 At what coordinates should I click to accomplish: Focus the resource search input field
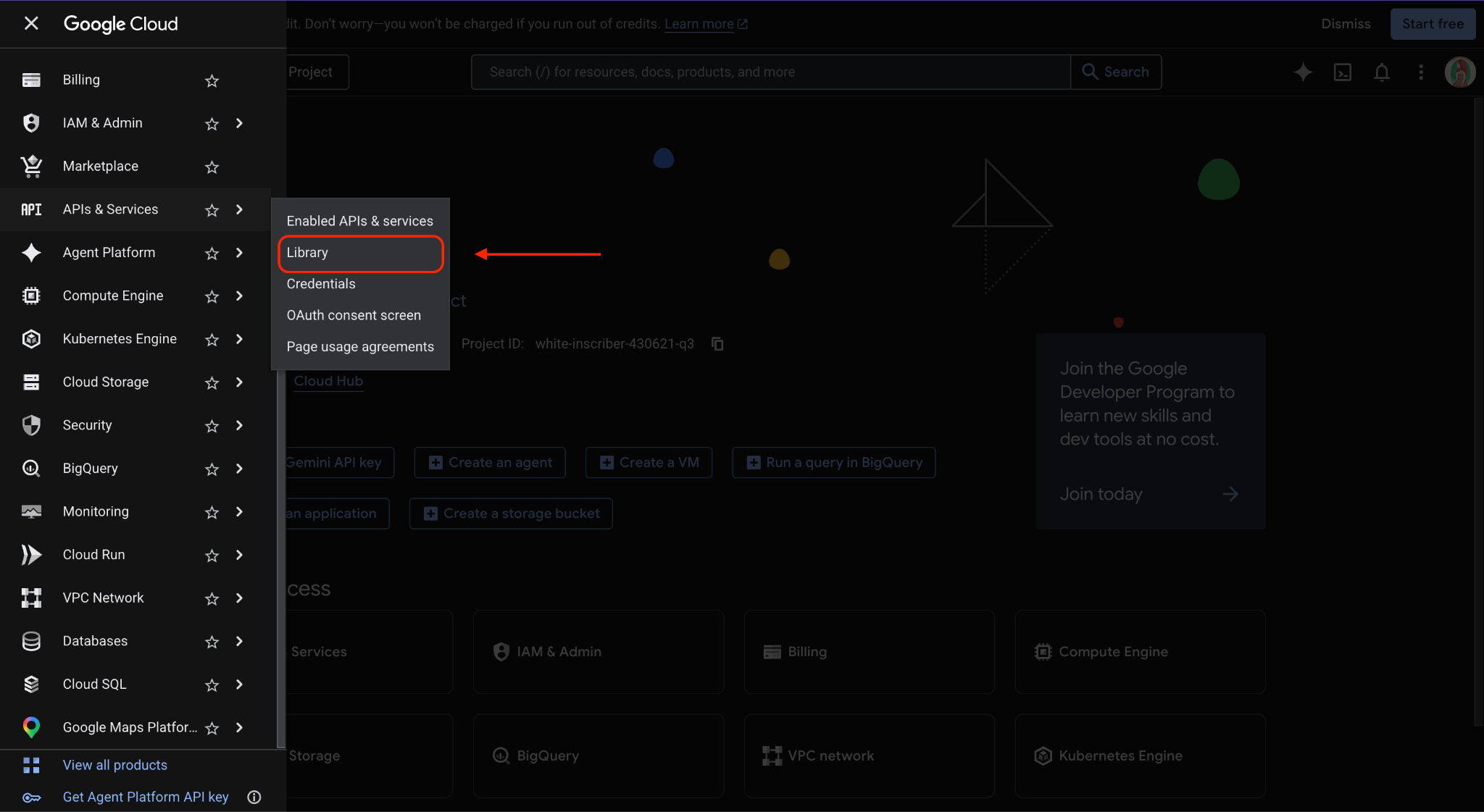[x=770, y=72]
